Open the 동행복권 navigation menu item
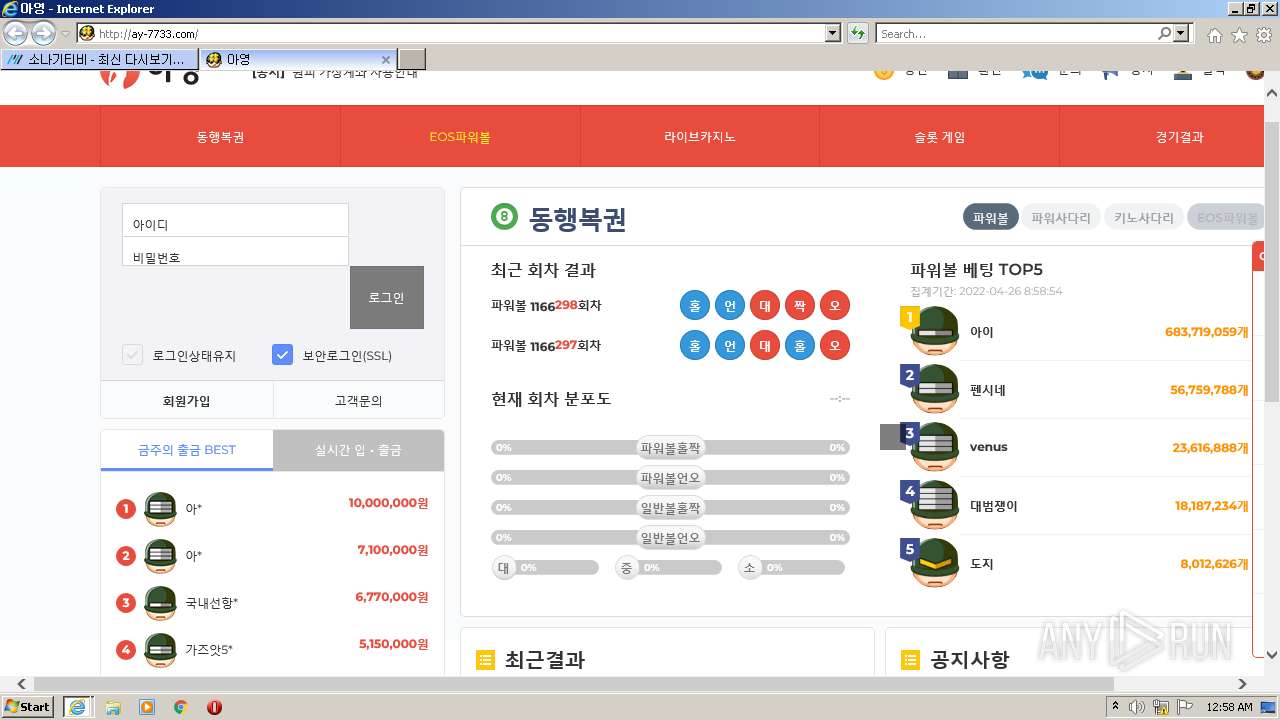 pyautogui.click(x=220, y=137)
